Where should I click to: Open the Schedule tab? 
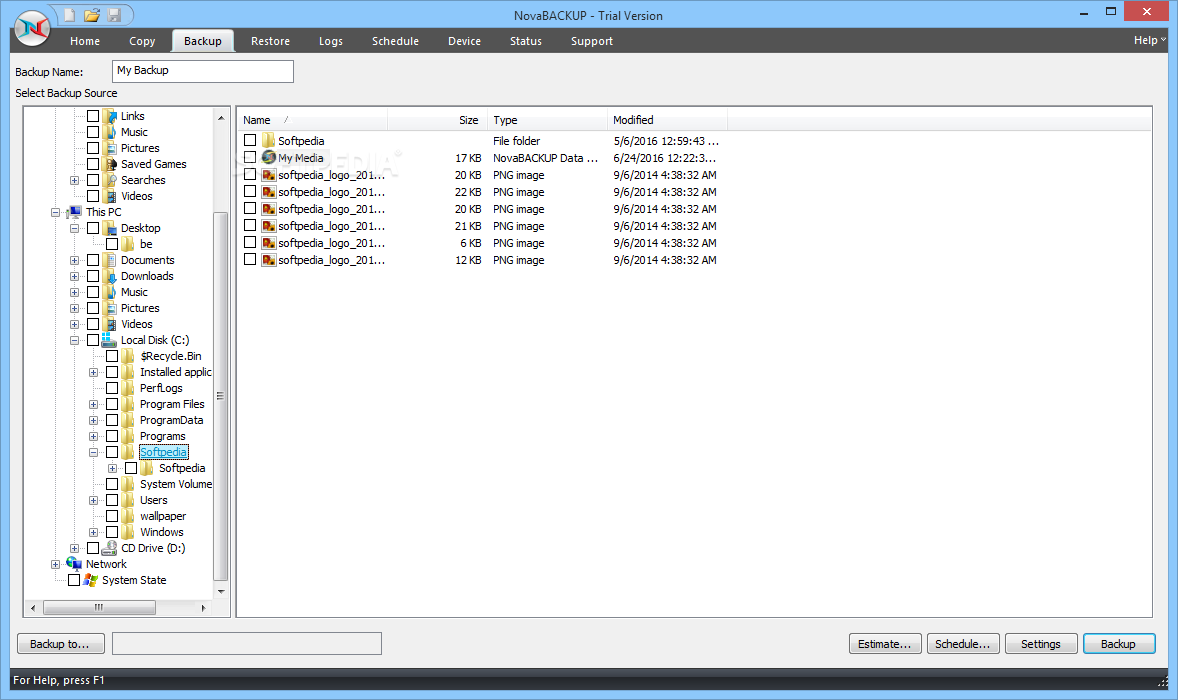395,41
